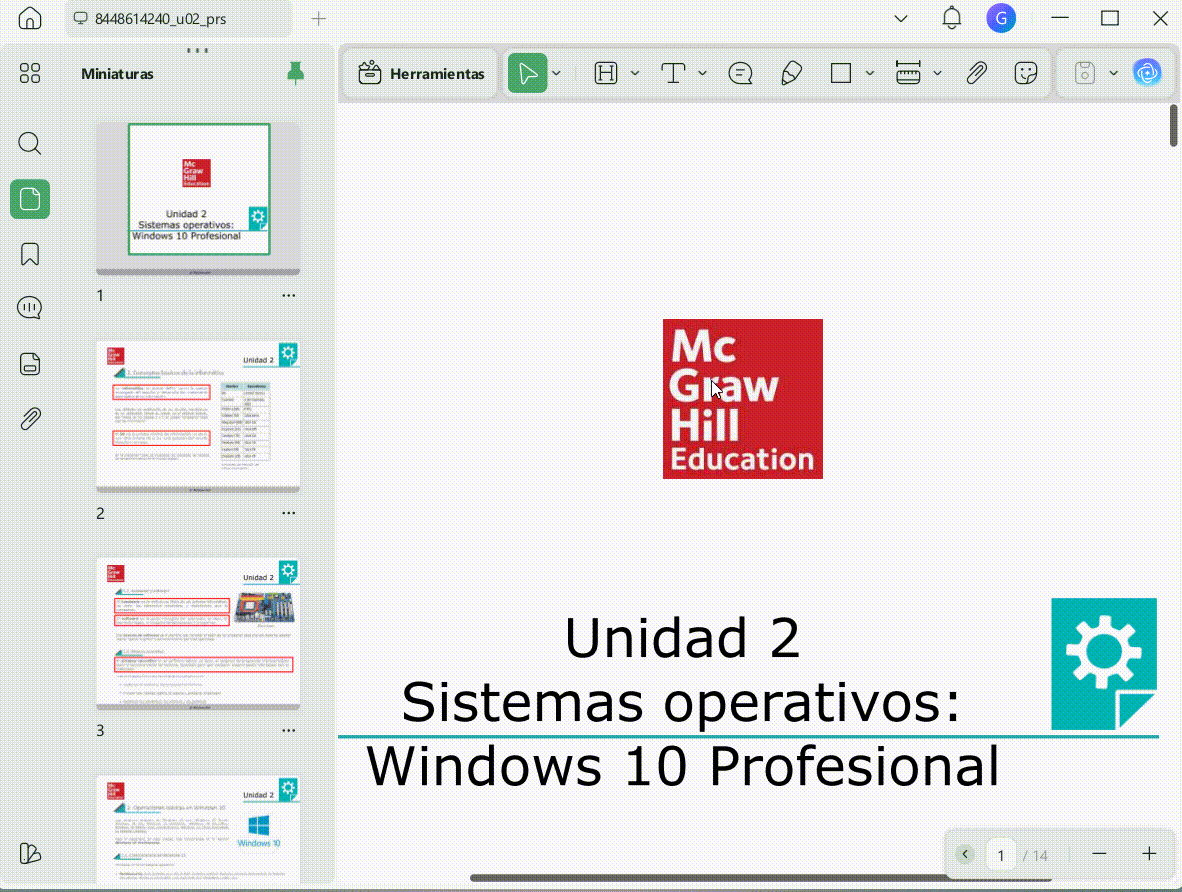The height and width of the screenshot is (892, 1182).
Task: Open the attachments panel in sidebar
Action: 30,418
